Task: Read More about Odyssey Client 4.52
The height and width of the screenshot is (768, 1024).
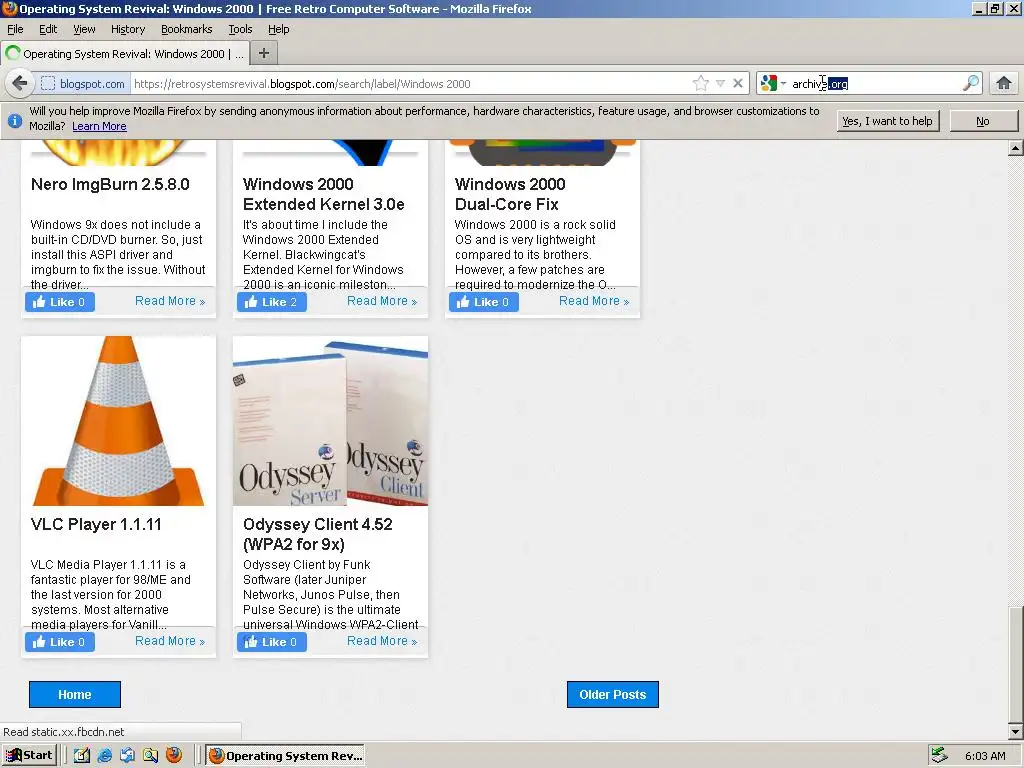Action: [382, 641]
